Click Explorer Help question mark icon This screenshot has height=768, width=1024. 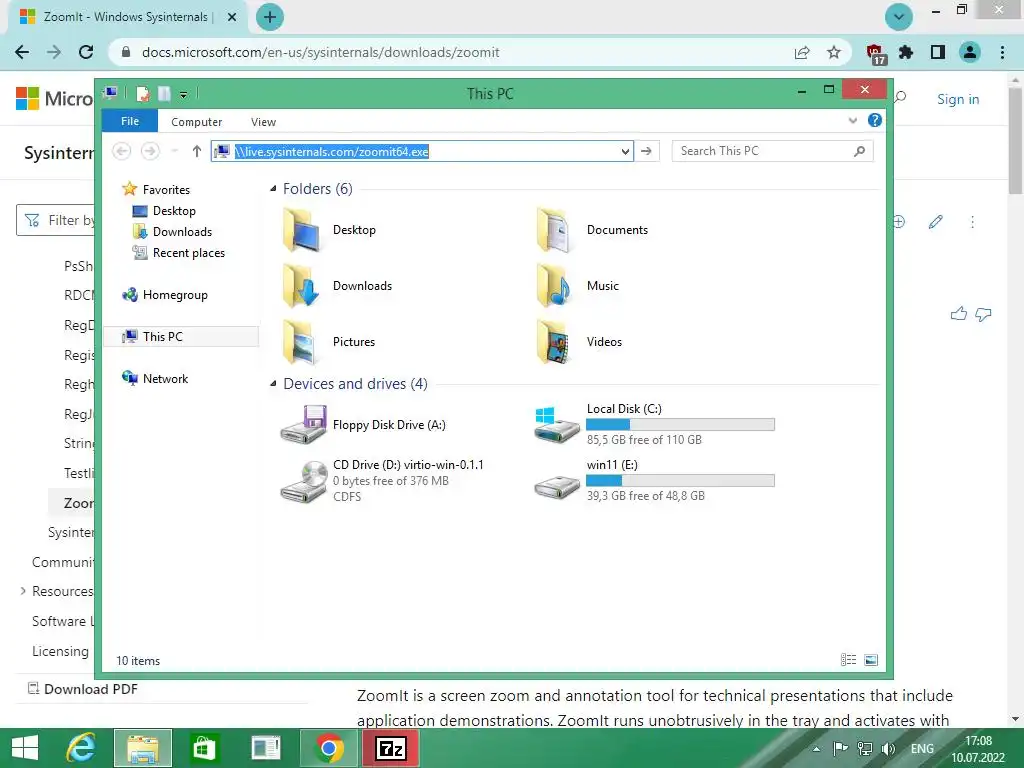tap(874, 120)
